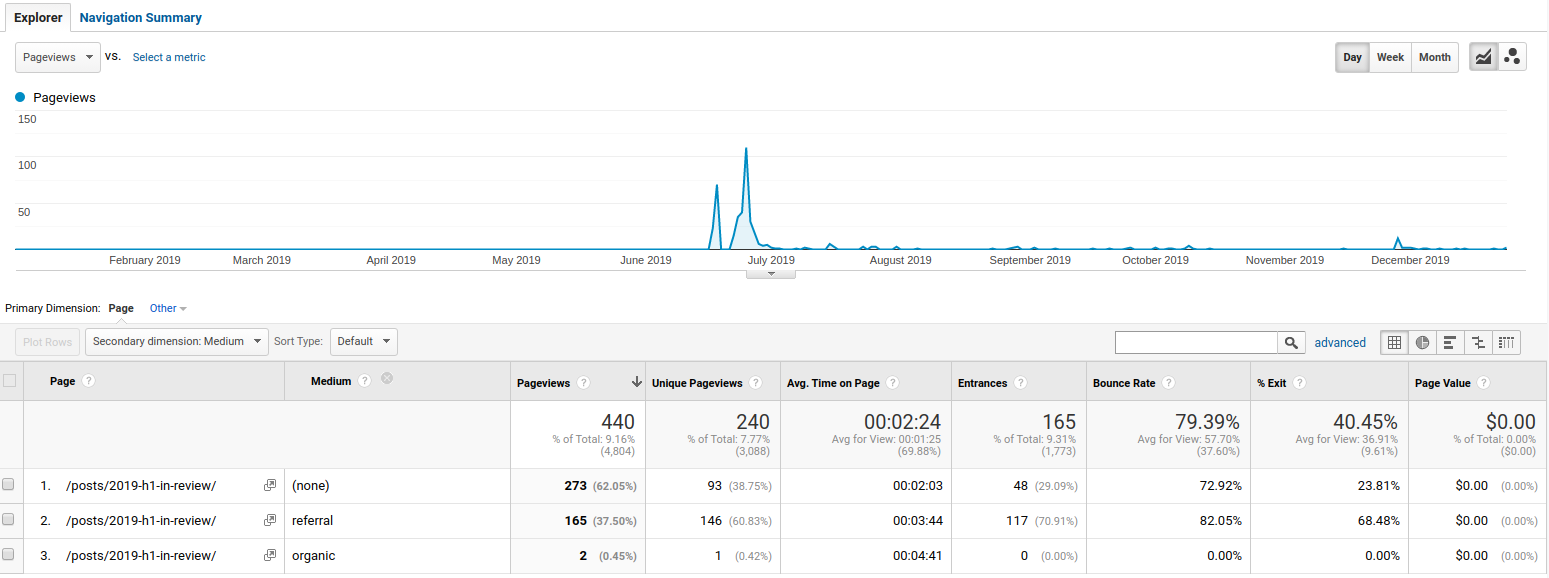The width and height of the screenshot is (1549, 578).
Task: Open the Pageviews metric dropdown
Action: (x=57, y=57)
